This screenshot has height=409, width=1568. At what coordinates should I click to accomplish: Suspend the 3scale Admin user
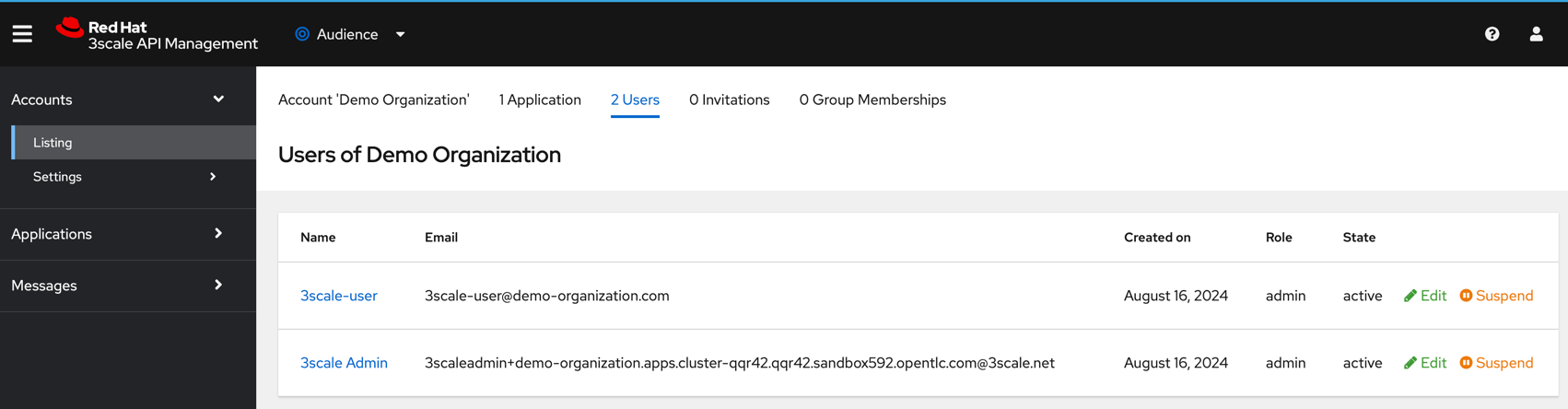coord(1497,363)
